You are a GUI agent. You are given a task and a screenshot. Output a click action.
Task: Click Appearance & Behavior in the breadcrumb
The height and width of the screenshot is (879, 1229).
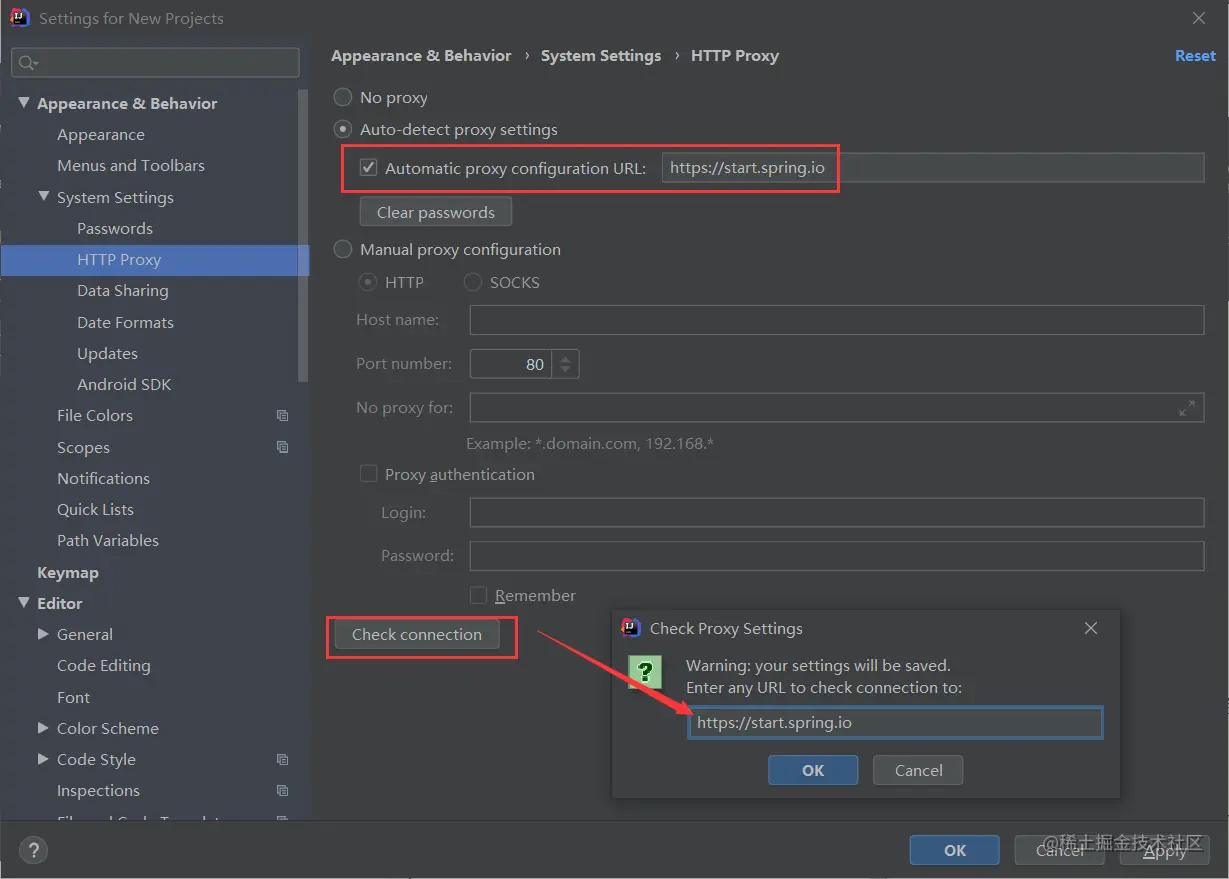coord(421,56)
